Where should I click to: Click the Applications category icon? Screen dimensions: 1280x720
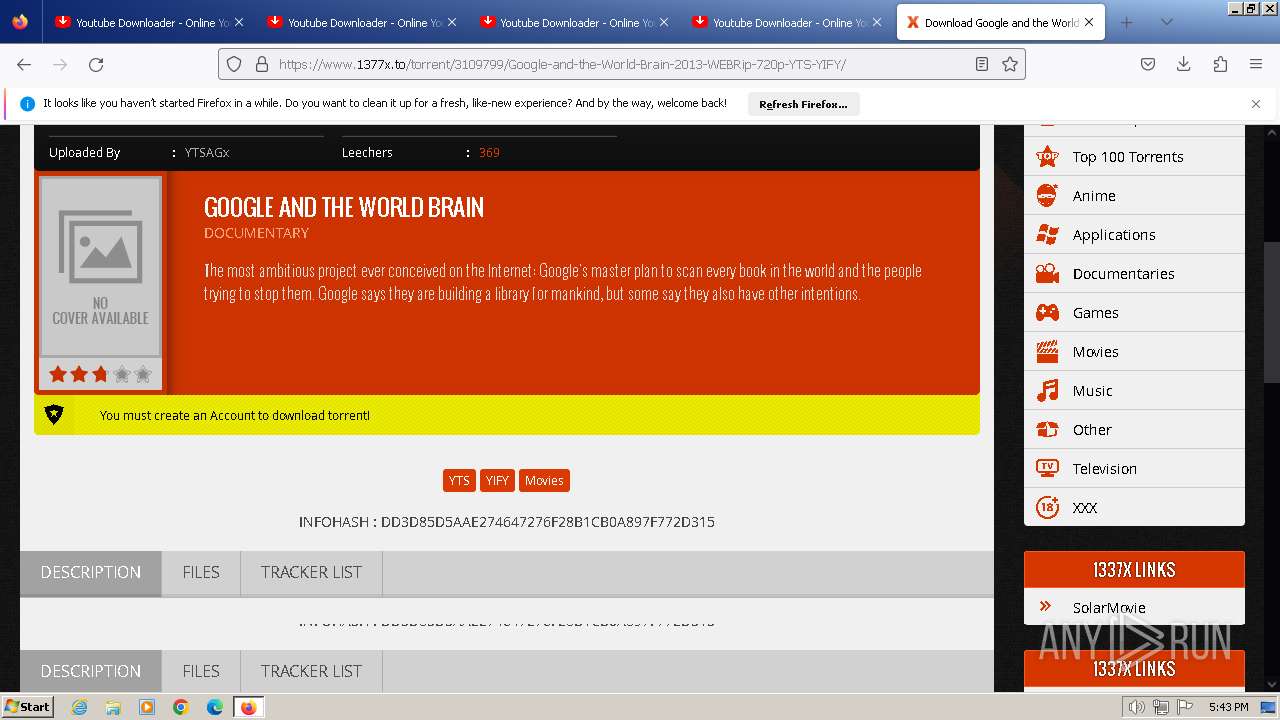(x=1047, y=234)
